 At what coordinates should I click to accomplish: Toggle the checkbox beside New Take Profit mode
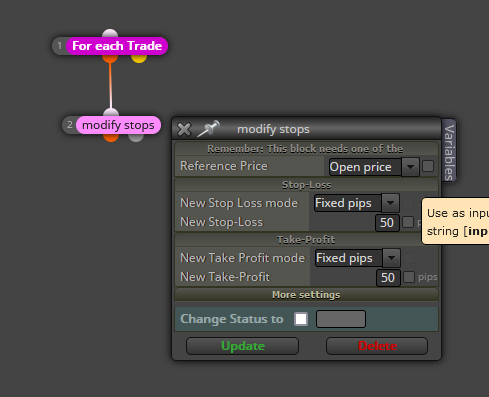point(409,258)
